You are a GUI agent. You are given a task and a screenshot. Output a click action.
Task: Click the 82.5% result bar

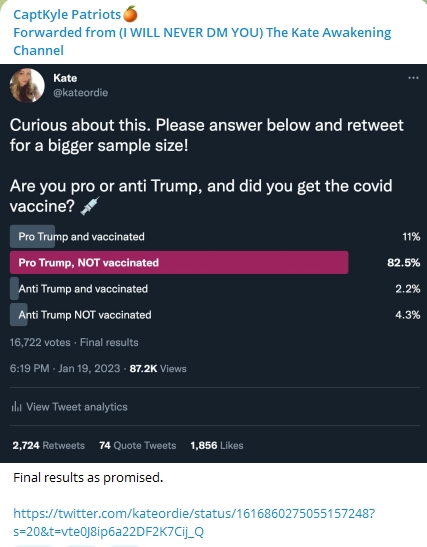pyautogui.click(x=179, y=262)
